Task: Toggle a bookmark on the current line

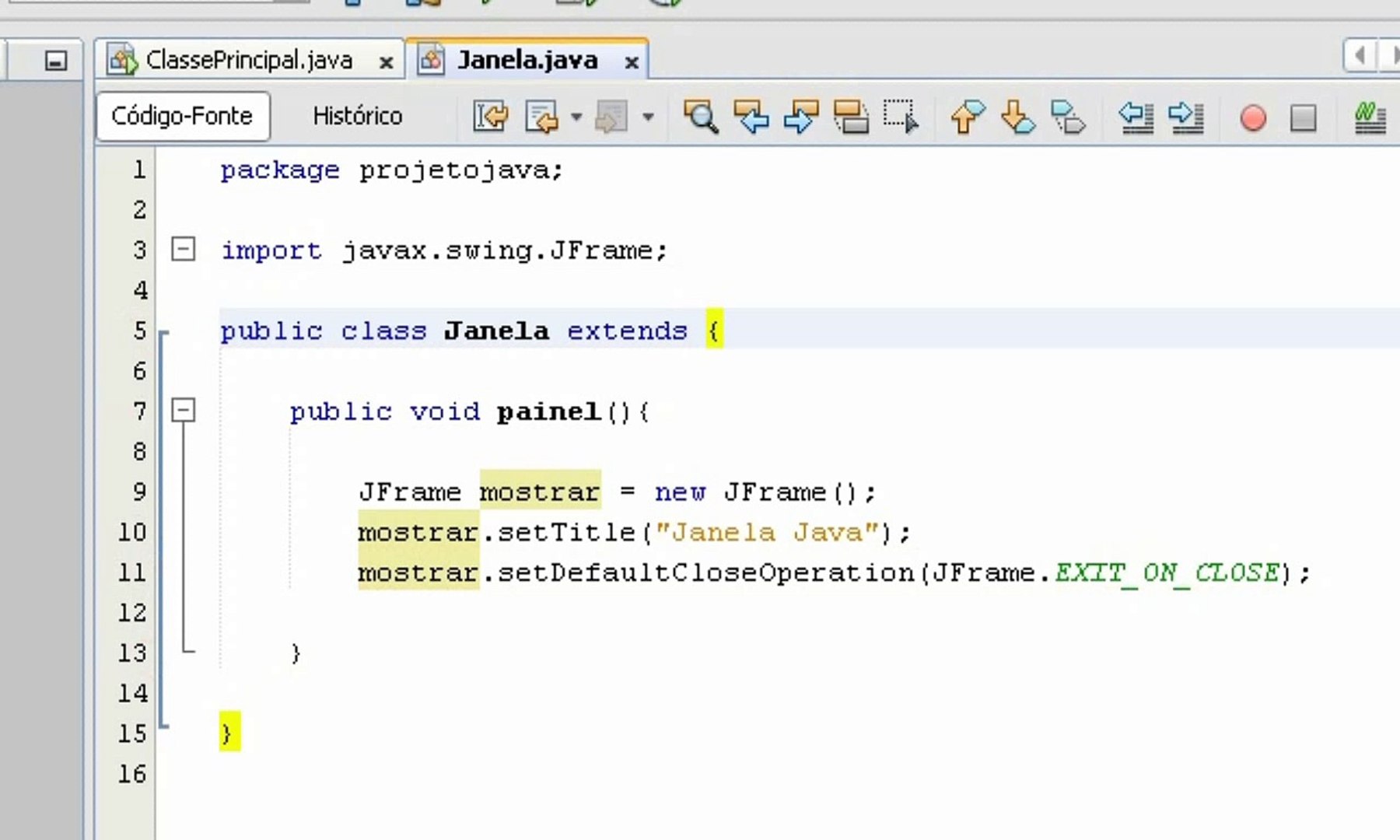Action: click(x=1069, y=117)
